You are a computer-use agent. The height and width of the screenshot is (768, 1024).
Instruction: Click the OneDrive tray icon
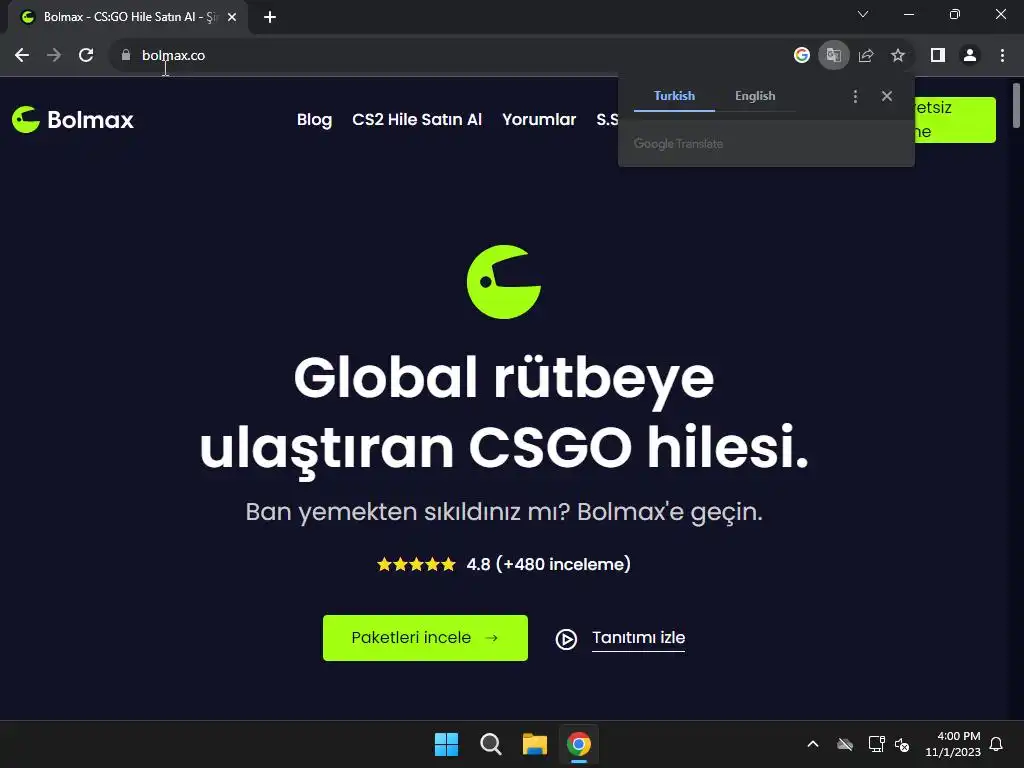point(845,744)
